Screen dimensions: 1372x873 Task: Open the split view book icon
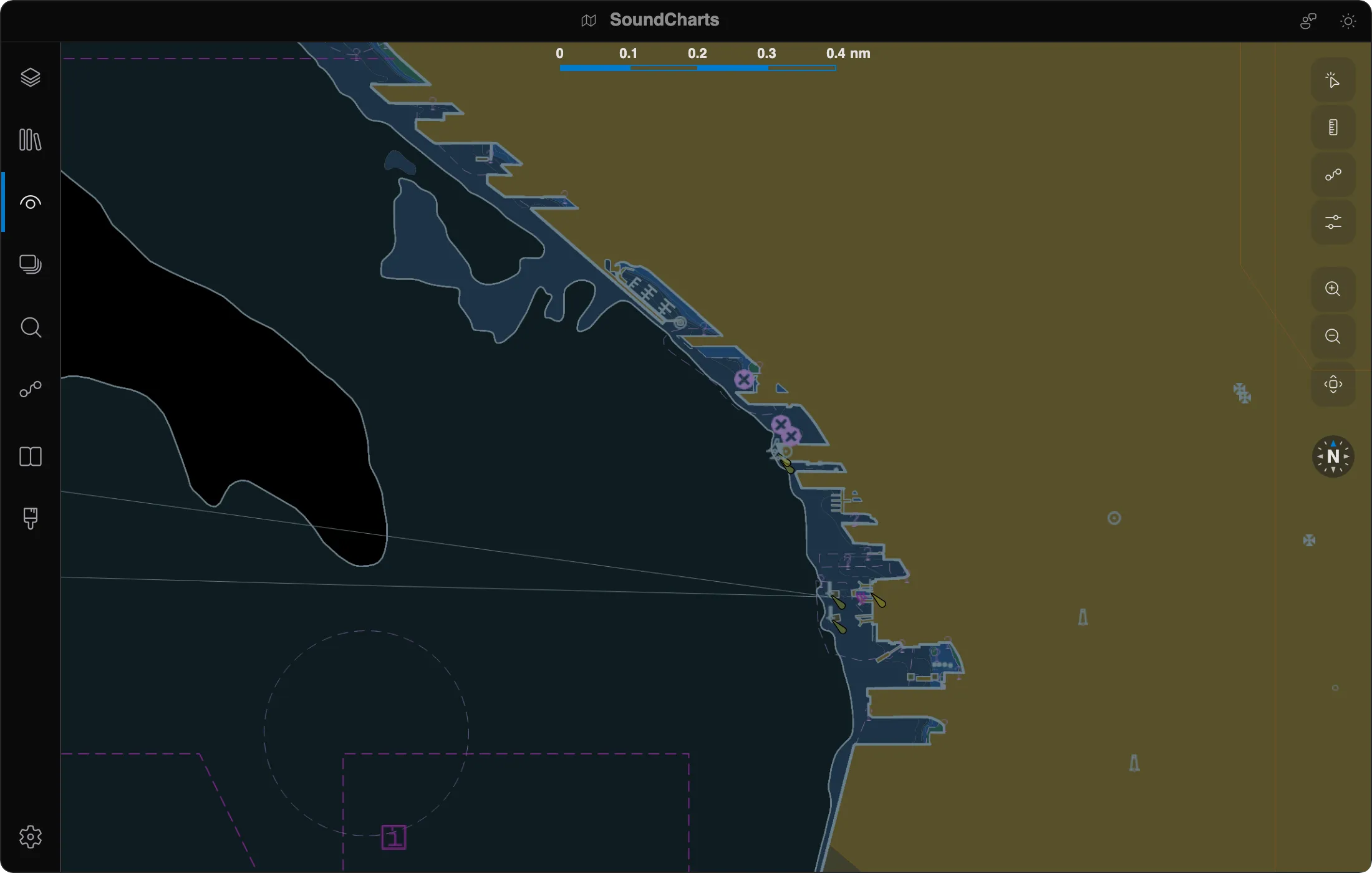pyautogui.click(x=30, y=456)
